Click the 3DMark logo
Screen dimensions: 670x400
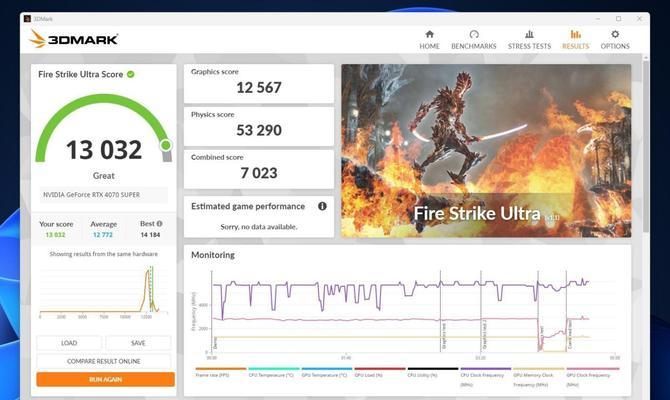click(73, 39)
